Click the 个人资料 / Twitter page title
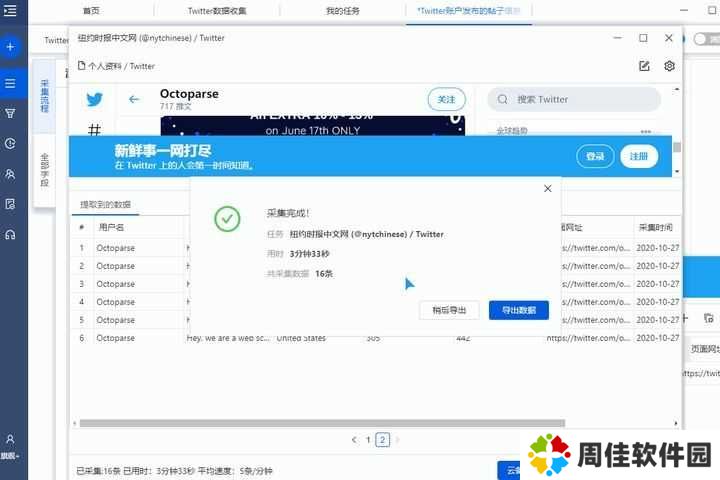 click(x=121, y=66)
